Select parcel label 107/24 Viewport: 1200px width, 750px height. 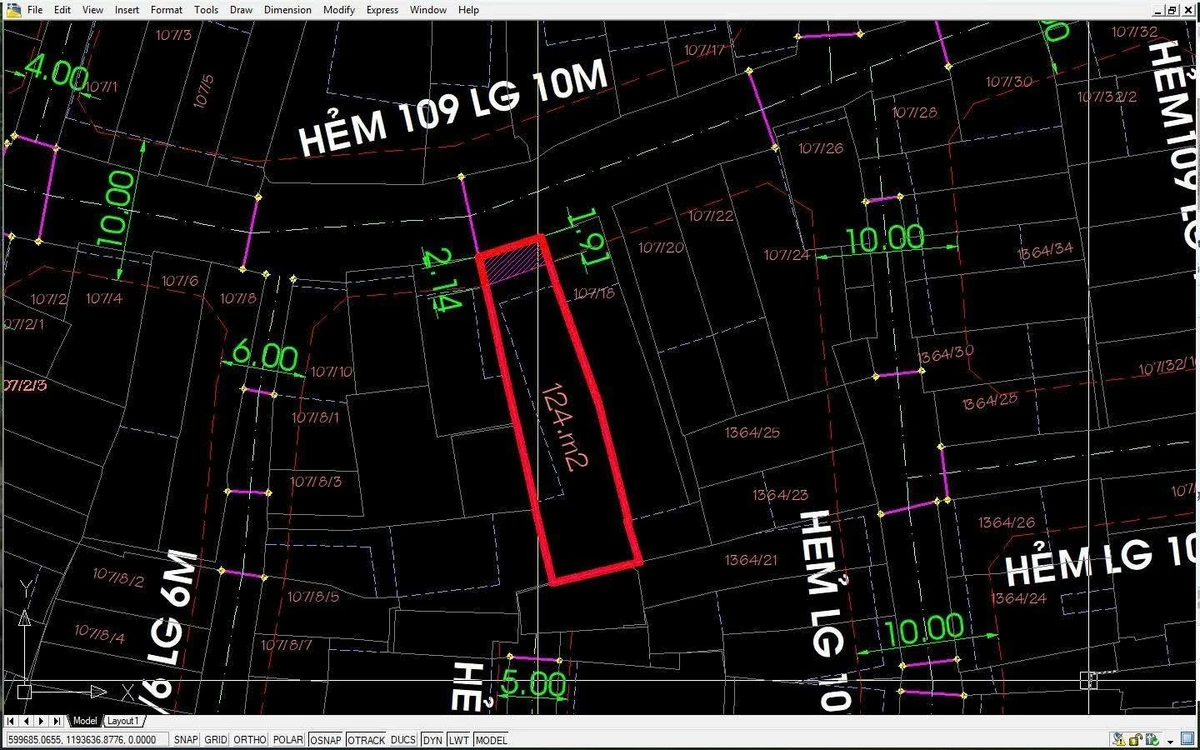(x=787, y=255)
